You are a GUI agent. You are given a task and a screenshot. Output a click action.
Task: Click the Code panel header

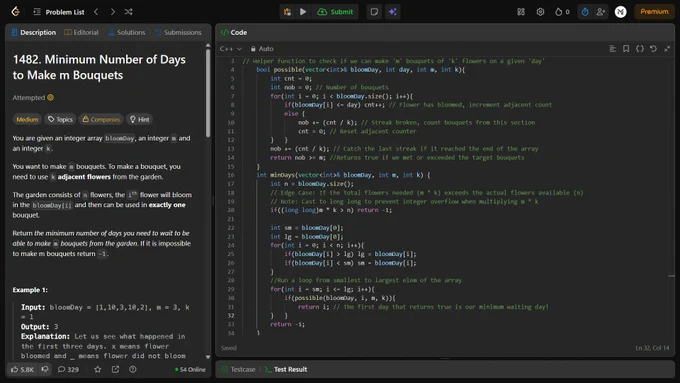pos(234,33)
